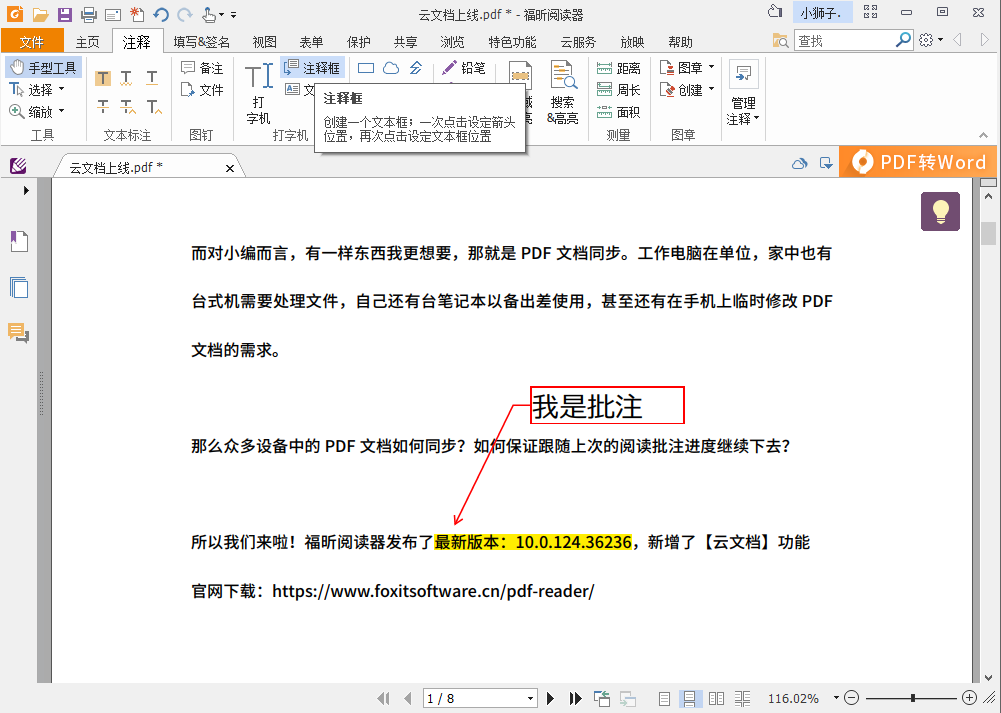Select the polyline drawing tool

click(x=416, y=68)
